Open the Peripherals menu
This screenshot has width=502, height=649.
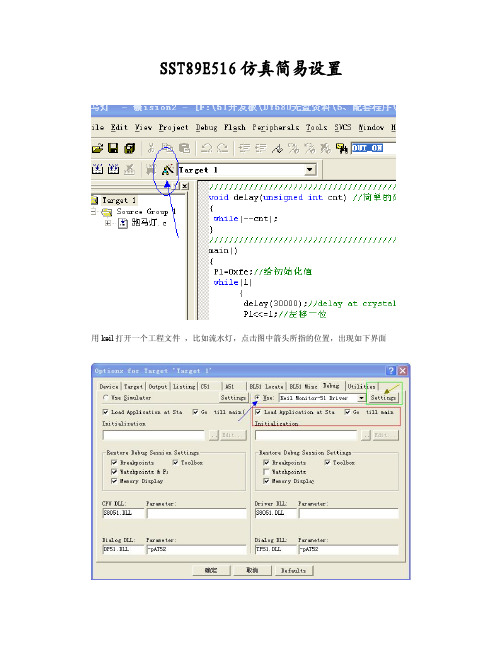pos(276,127)
